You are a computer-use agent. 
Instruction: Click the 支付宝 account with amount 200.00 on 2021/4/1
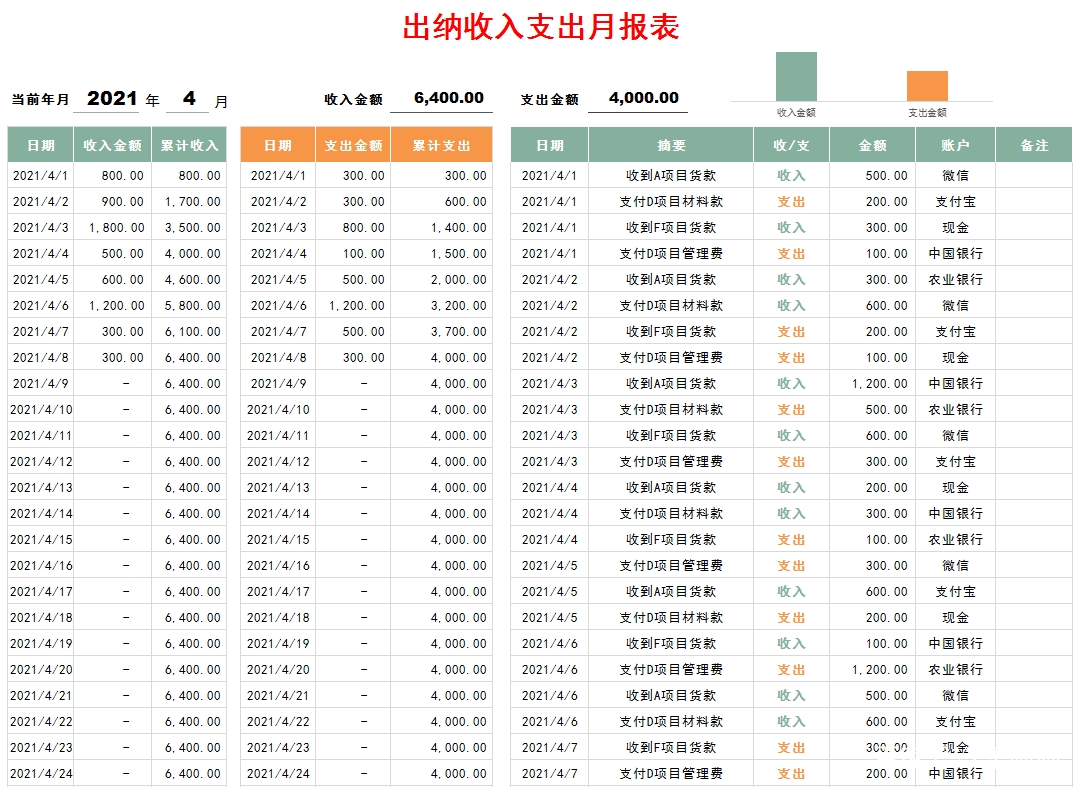click(x=955, y=202)
